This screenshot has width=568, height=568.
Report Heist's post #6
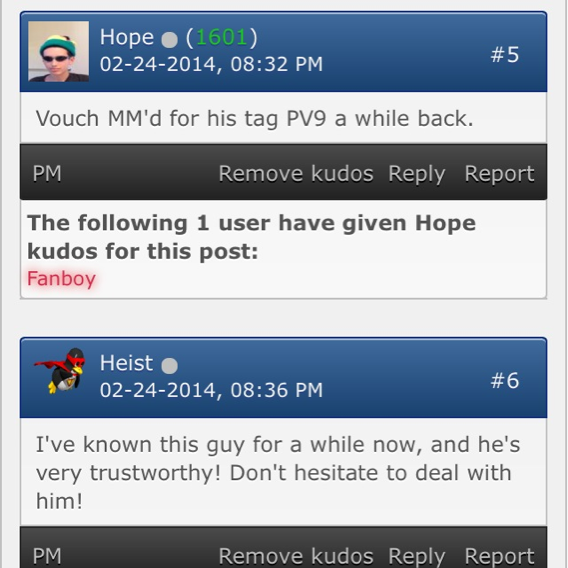click(499, 556)
